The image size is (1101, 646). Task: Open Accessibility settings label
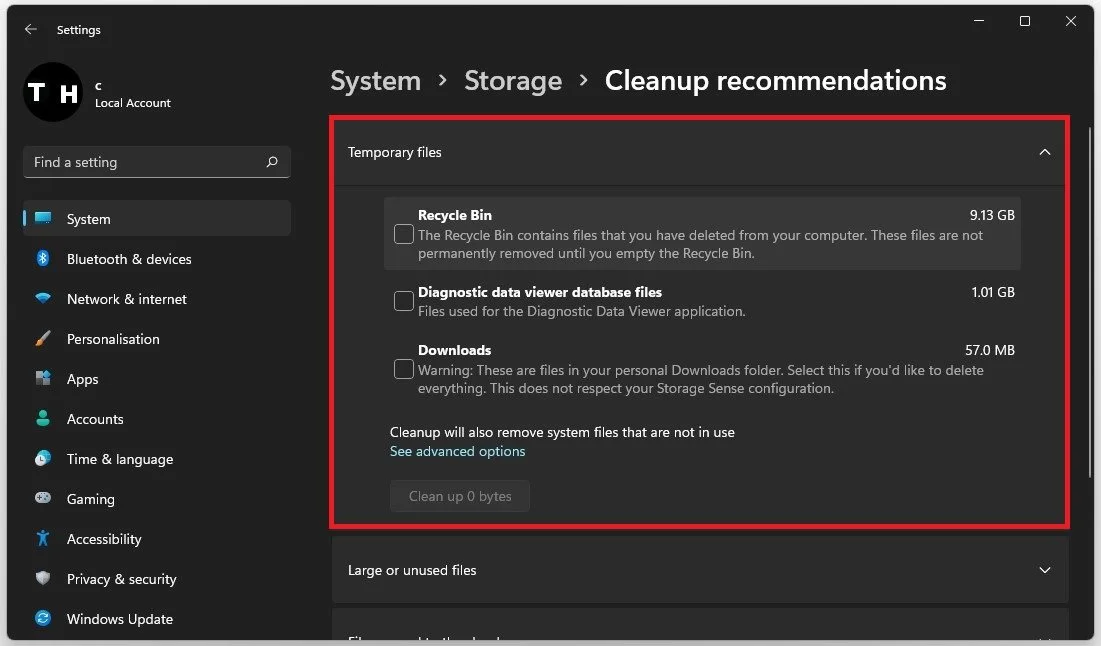tap(104, 539)
